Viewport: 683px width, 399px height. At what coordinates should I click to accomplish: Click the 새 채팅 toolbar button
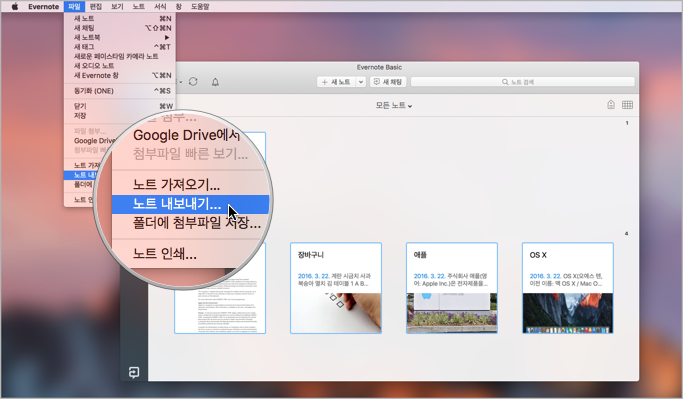388,82
